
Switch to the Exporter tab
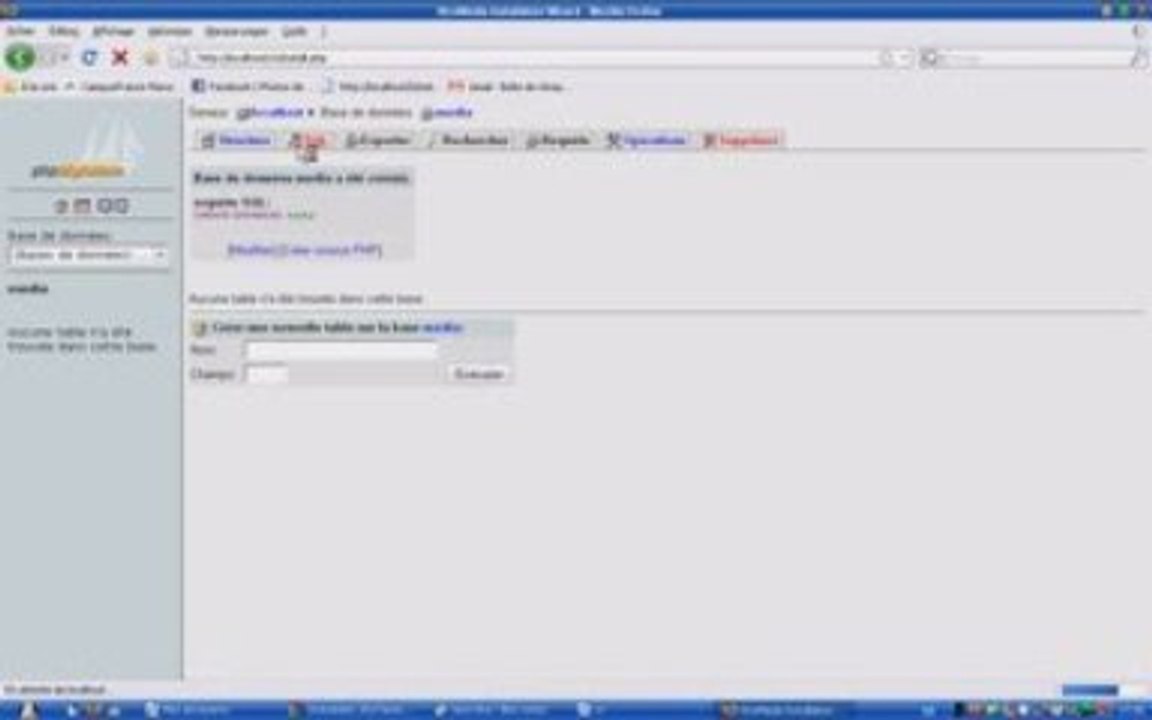[x=378, y=140]
